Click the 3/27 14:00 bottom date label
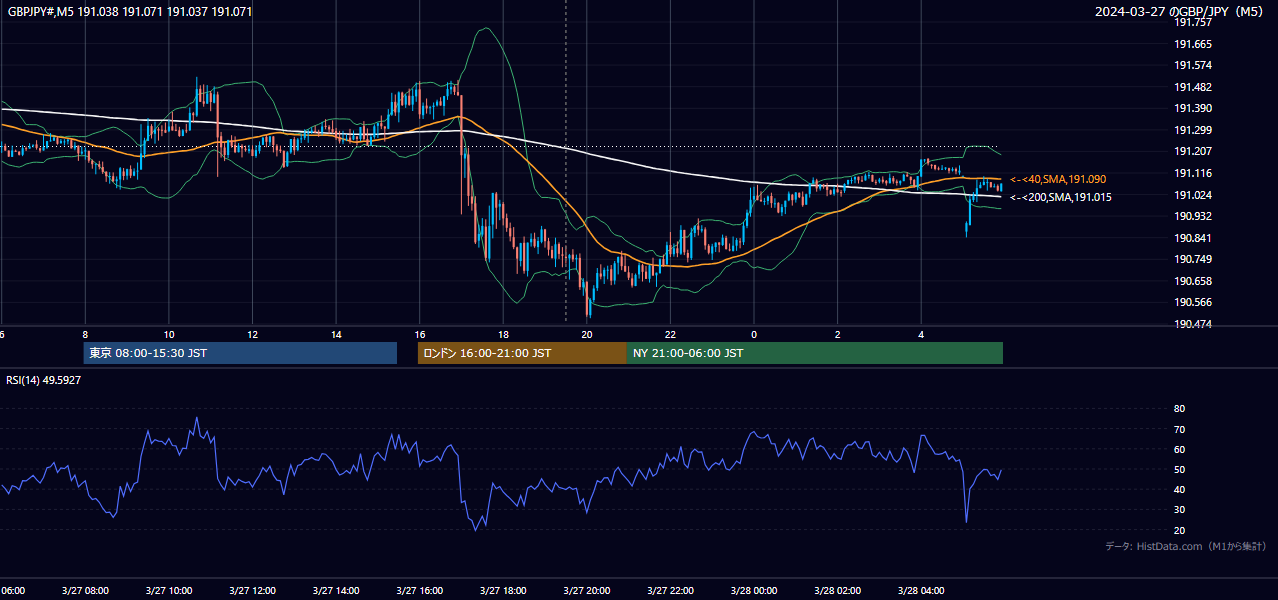The height and width of the screenshot is (600, 1278). click(336, 591)
